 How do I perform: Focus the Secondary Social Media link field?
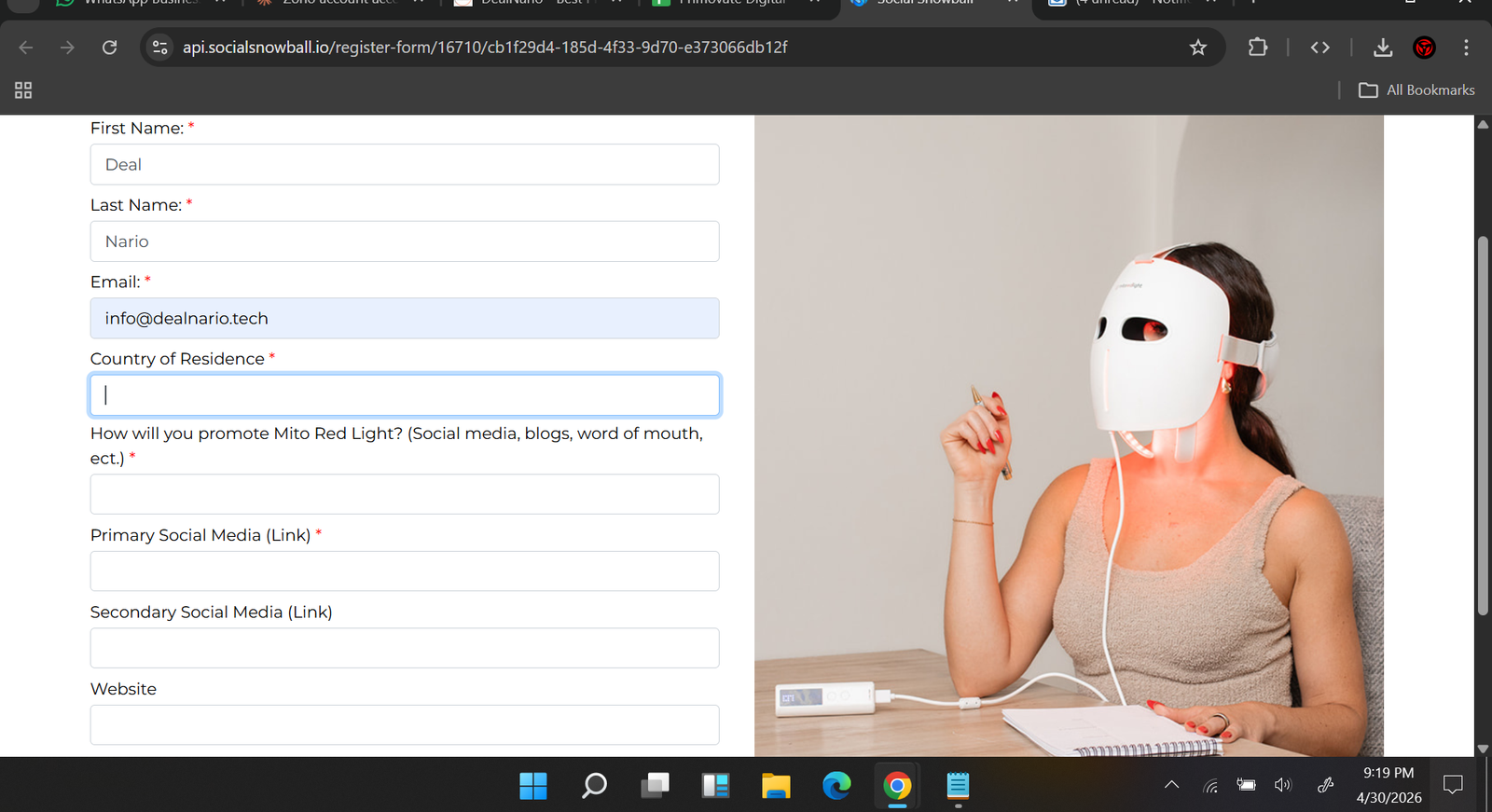pos(405,648)
